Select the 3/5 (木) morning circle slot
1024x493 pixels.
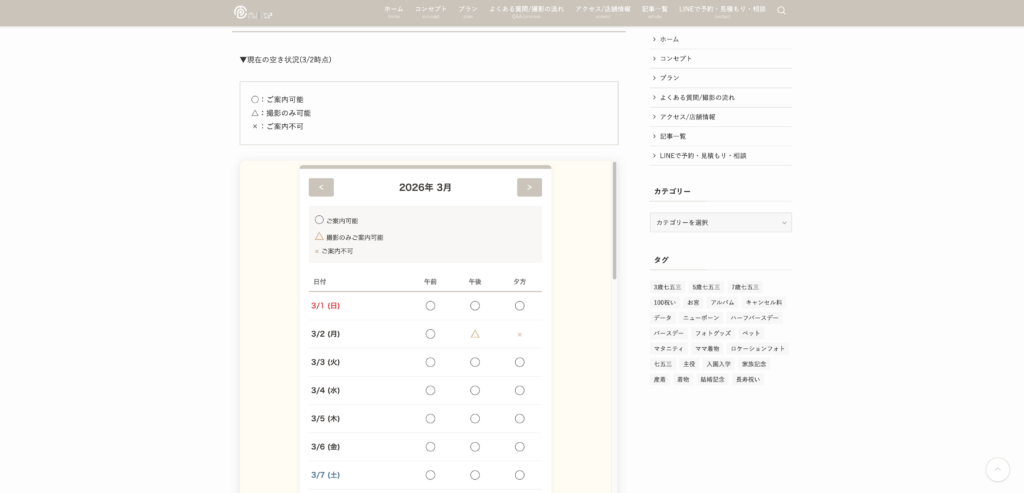[430, 418]
